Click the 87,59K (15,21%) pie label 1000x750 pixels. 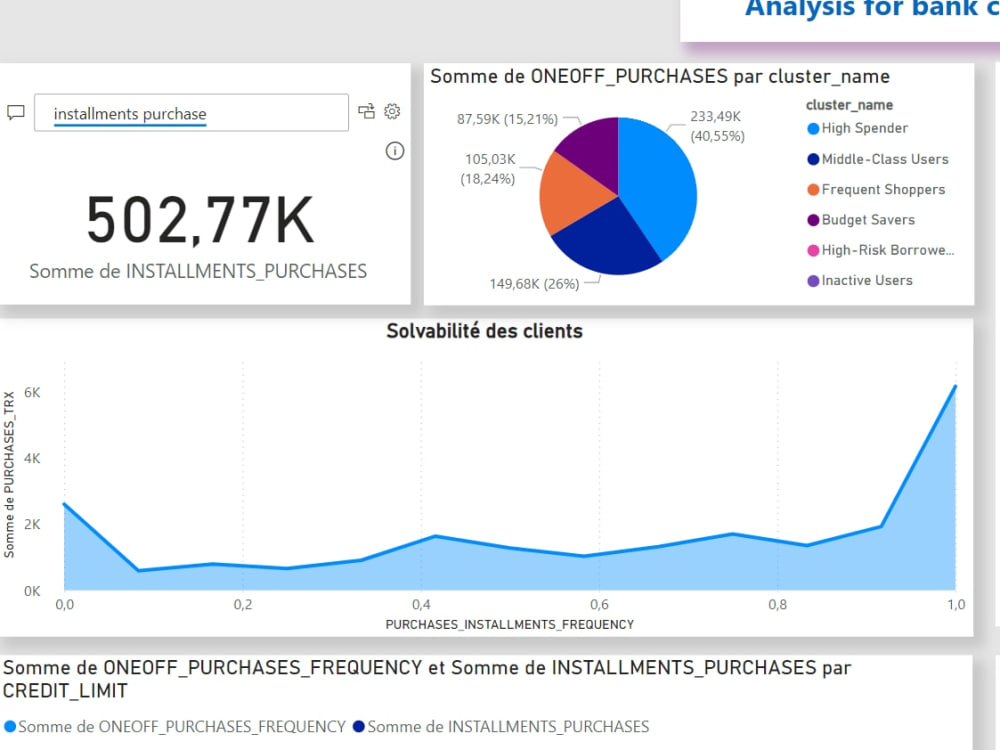coord(507,119)
